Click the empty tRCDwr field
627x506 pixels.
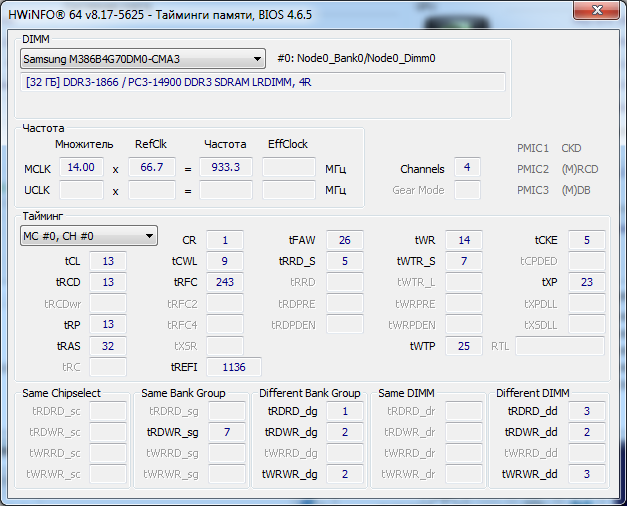[x=108, y=303]
